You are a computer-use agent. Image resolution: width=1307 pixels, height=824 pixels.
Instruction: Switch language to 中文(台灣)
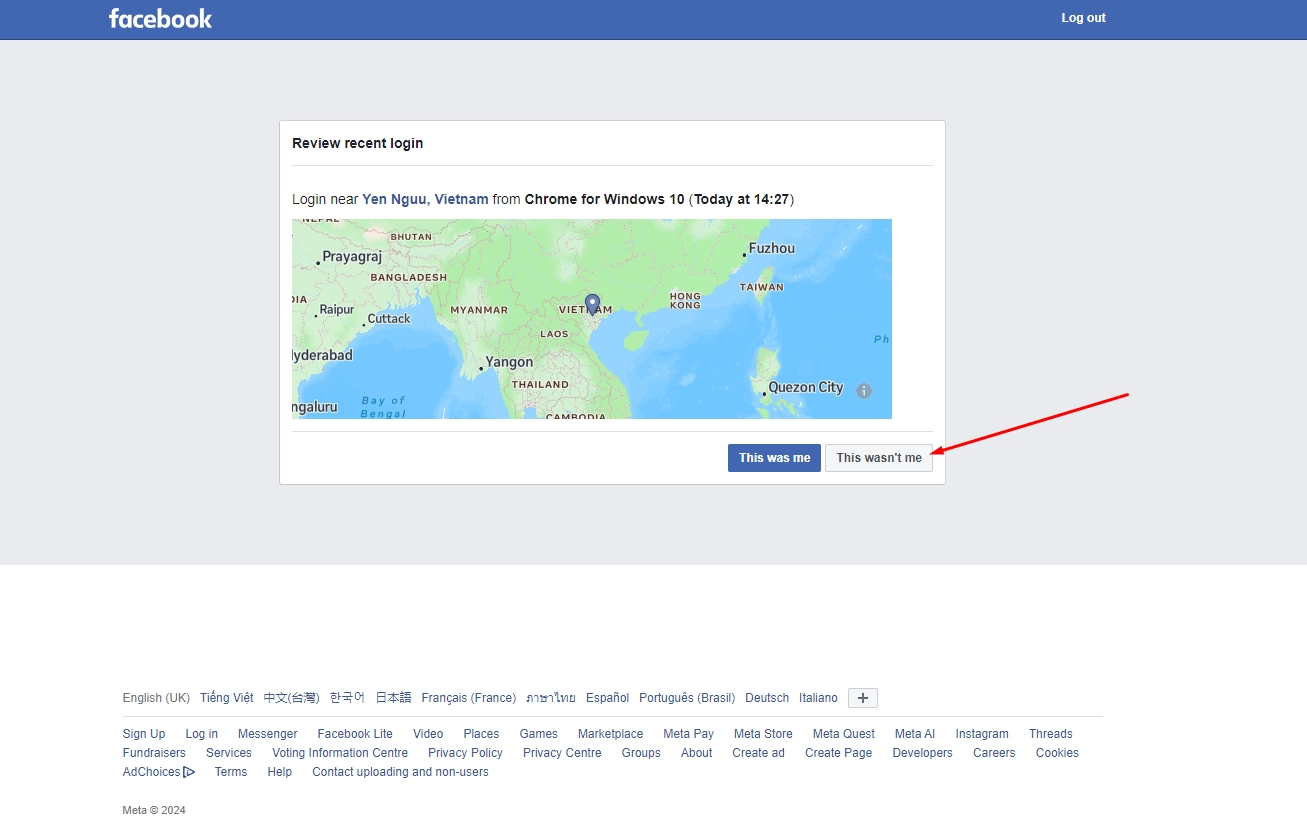tap(292, 698)
